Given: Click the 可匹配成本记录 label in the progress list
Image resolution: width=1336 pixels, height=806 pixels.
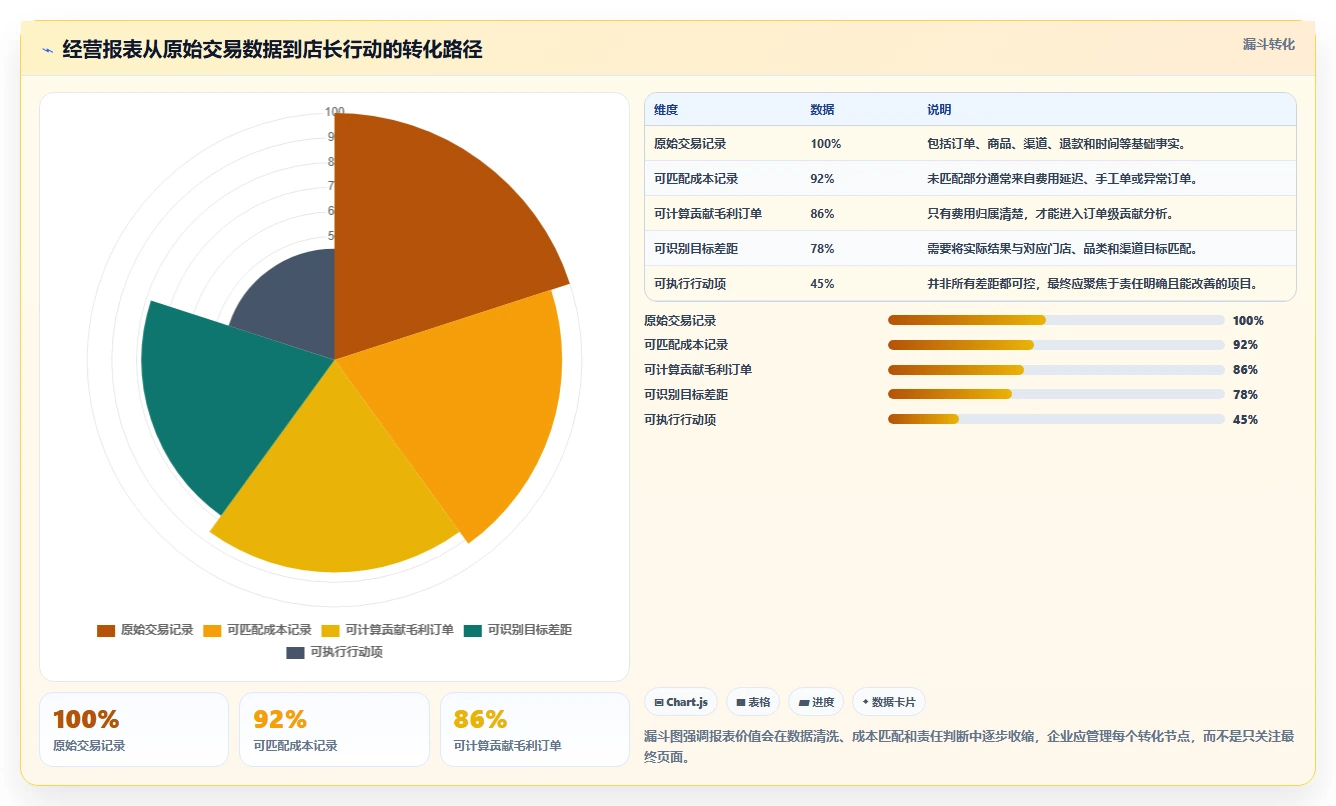Looking at the screenshot, I should pos(686,345).
